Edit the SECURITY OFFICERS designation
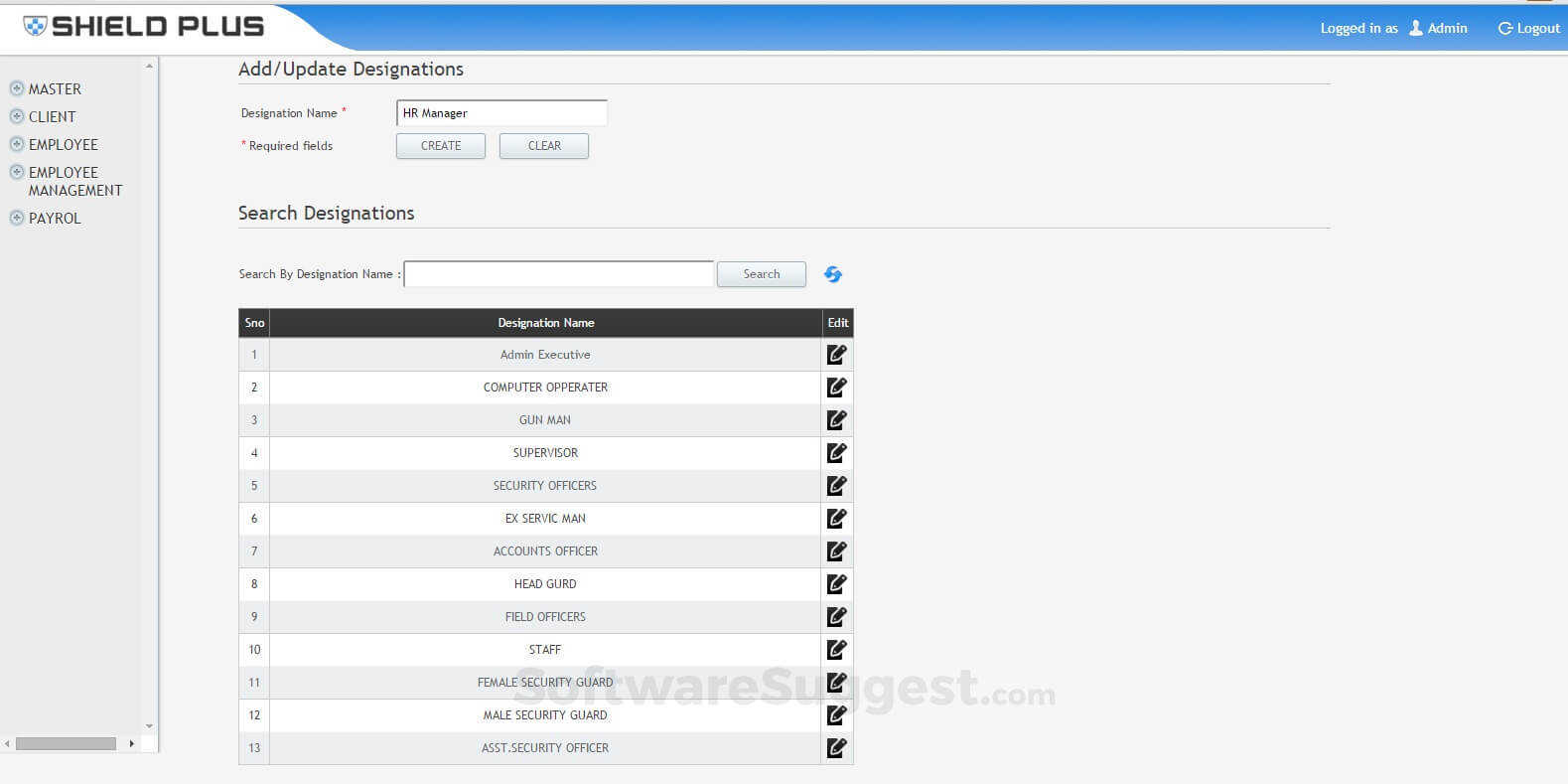 tap(837, 485)
